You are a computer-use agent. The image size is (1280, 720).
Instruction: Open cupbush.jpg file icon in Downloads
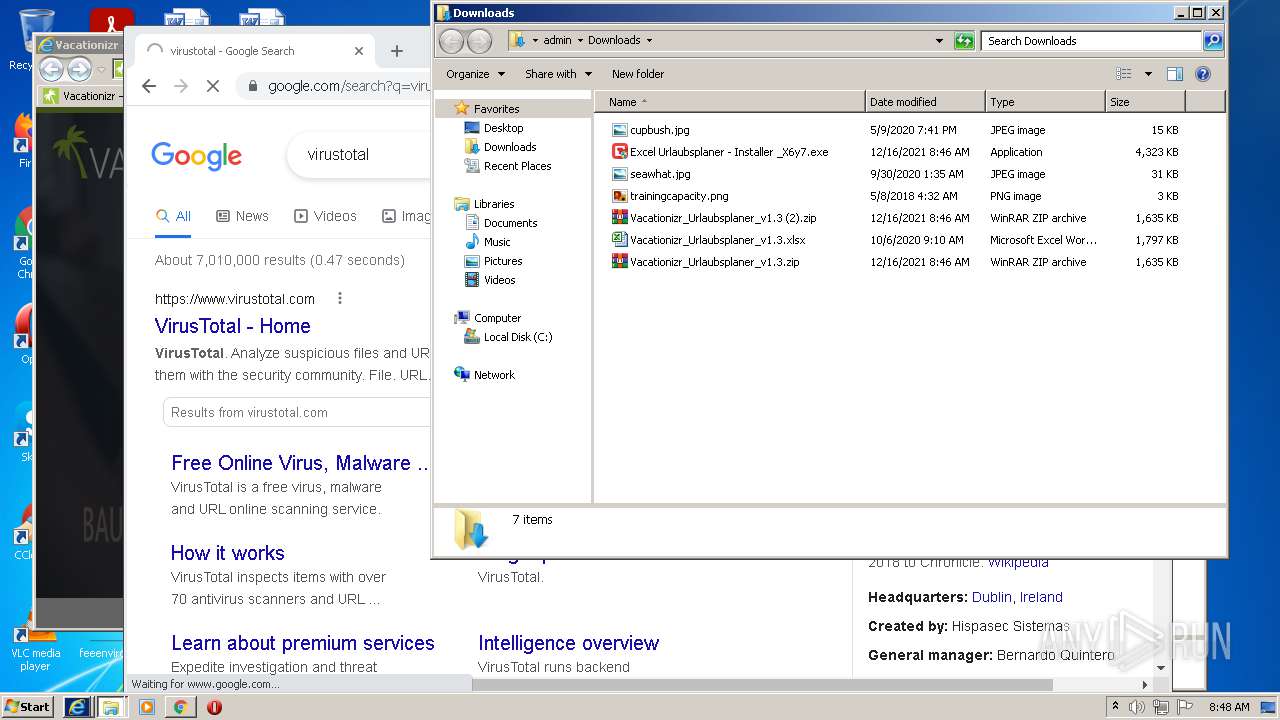619,130
